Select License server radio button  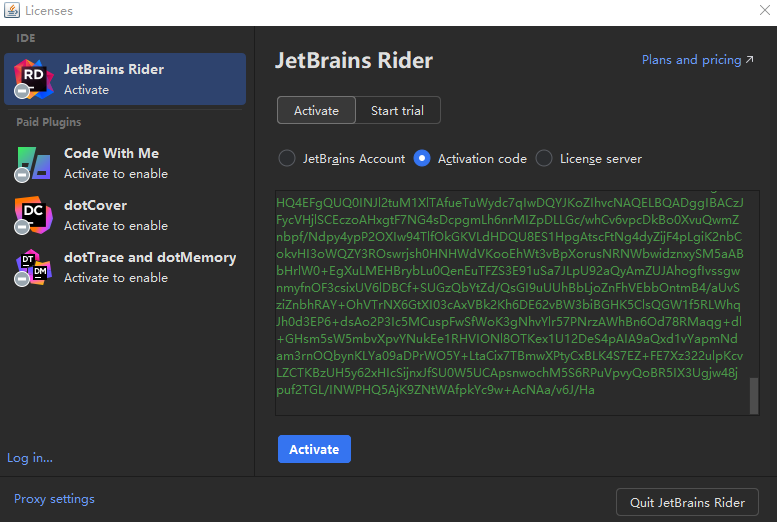point(544,159)
